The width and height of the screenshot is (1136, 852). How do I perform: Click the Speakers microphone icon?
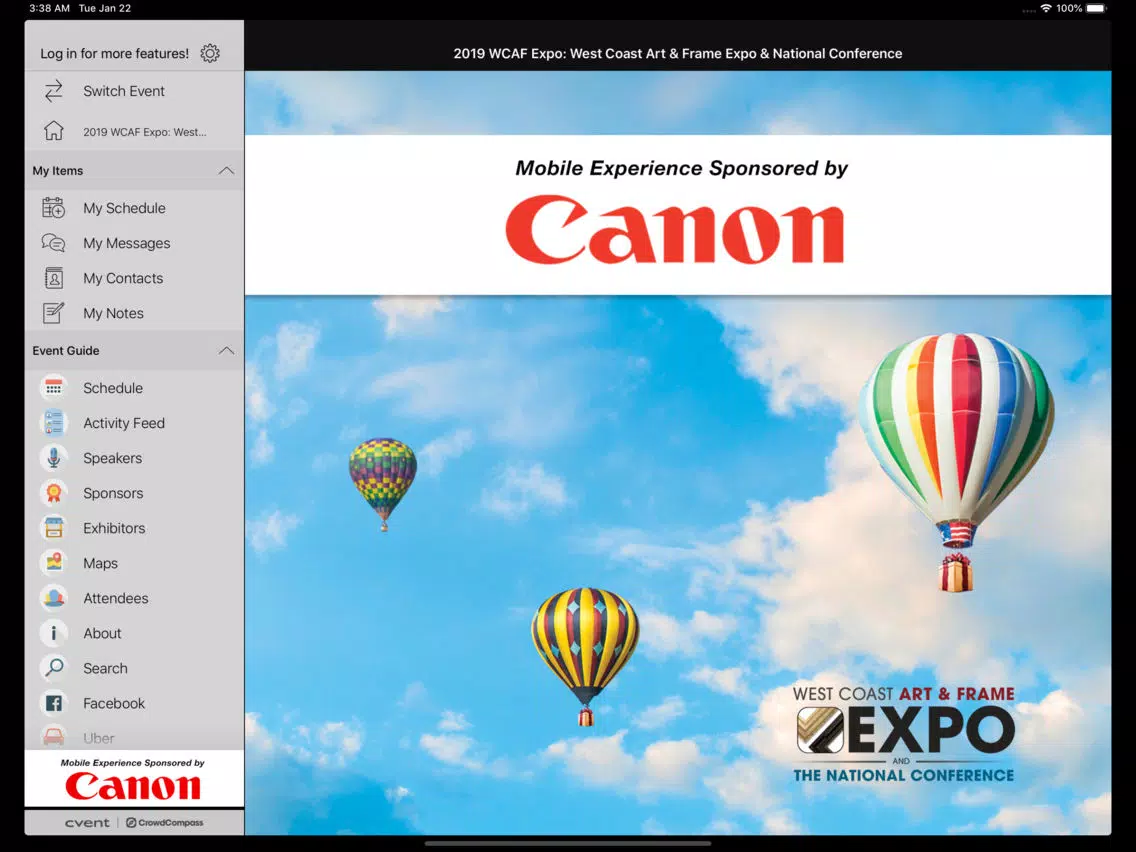pos(54,458)
